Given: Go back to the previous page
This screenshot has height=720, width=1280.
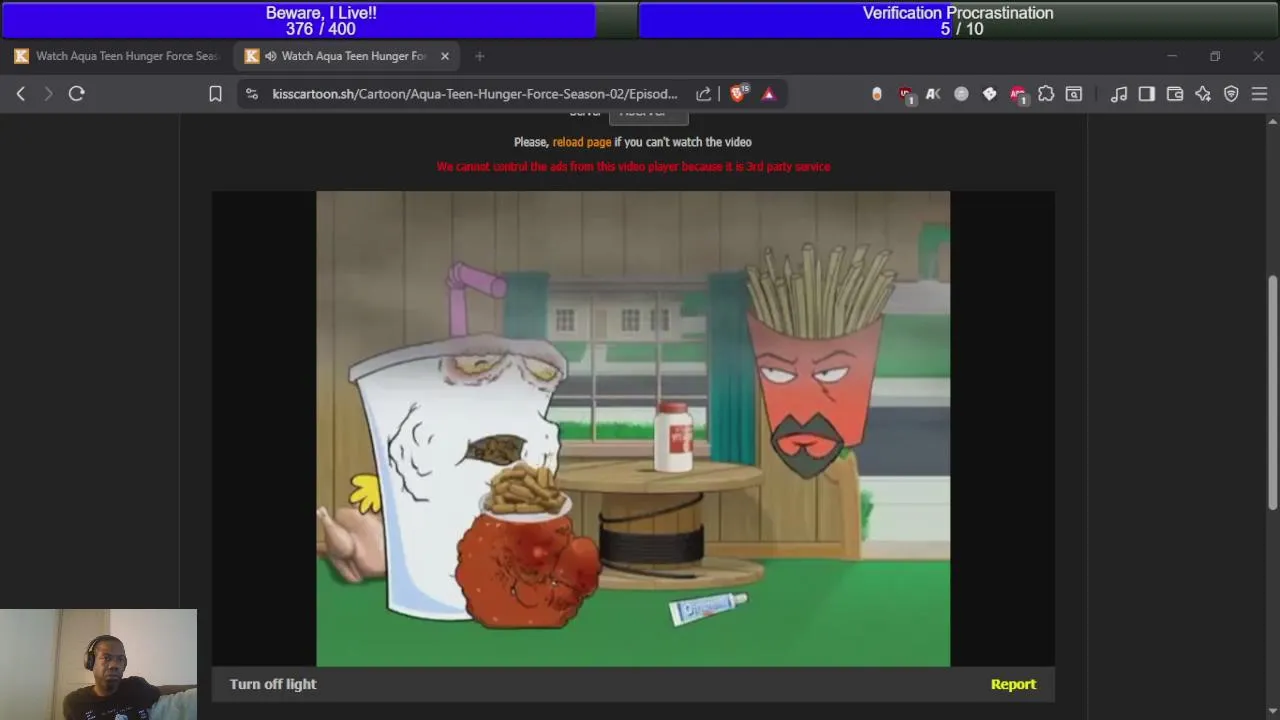Looking at the screenshot, I should tap(21, 93).
